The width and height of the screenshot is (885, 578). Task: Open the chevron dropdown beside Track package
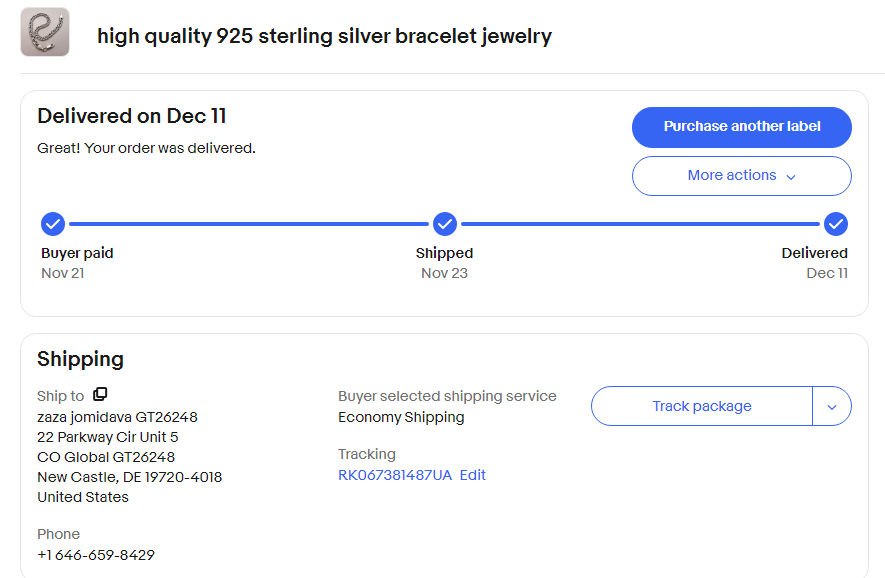(x=832, y=407)
